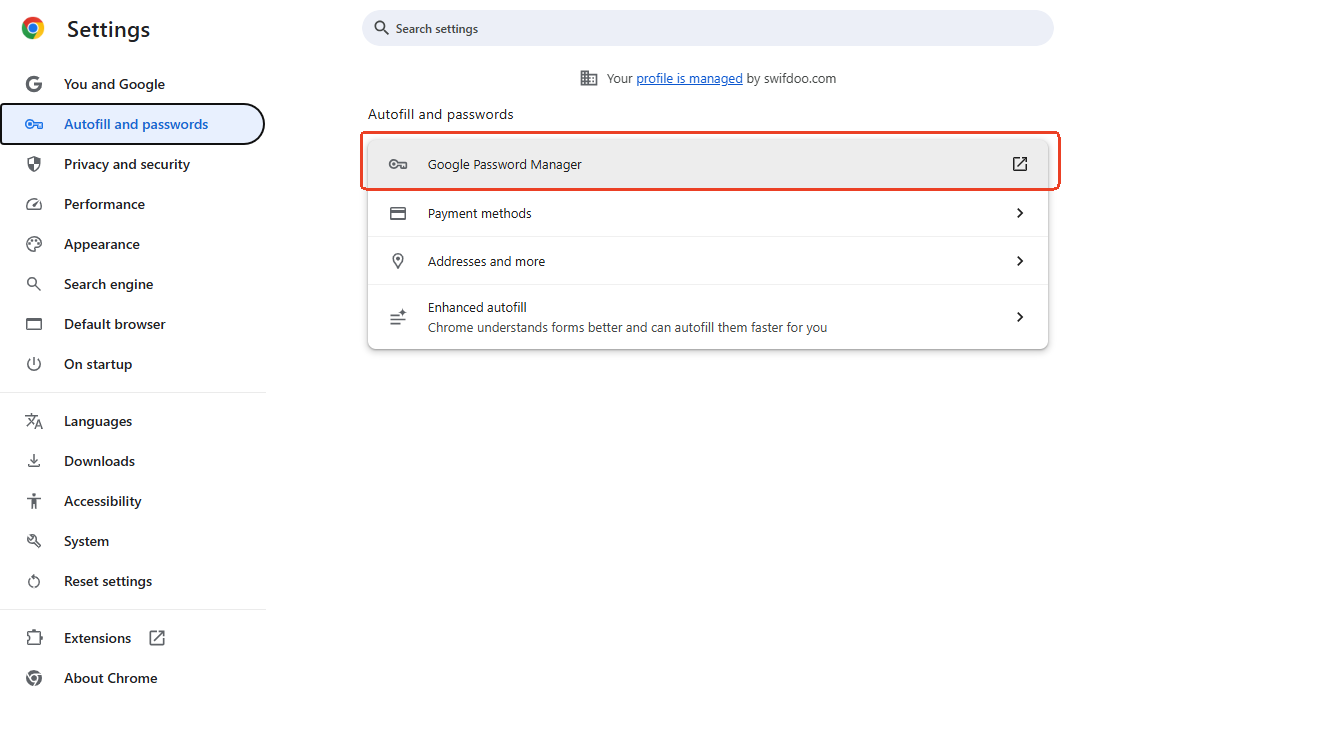This screenshot has height=738, width=1325.
Task: Click the accessibility person icon
Action: pos(34,501)
